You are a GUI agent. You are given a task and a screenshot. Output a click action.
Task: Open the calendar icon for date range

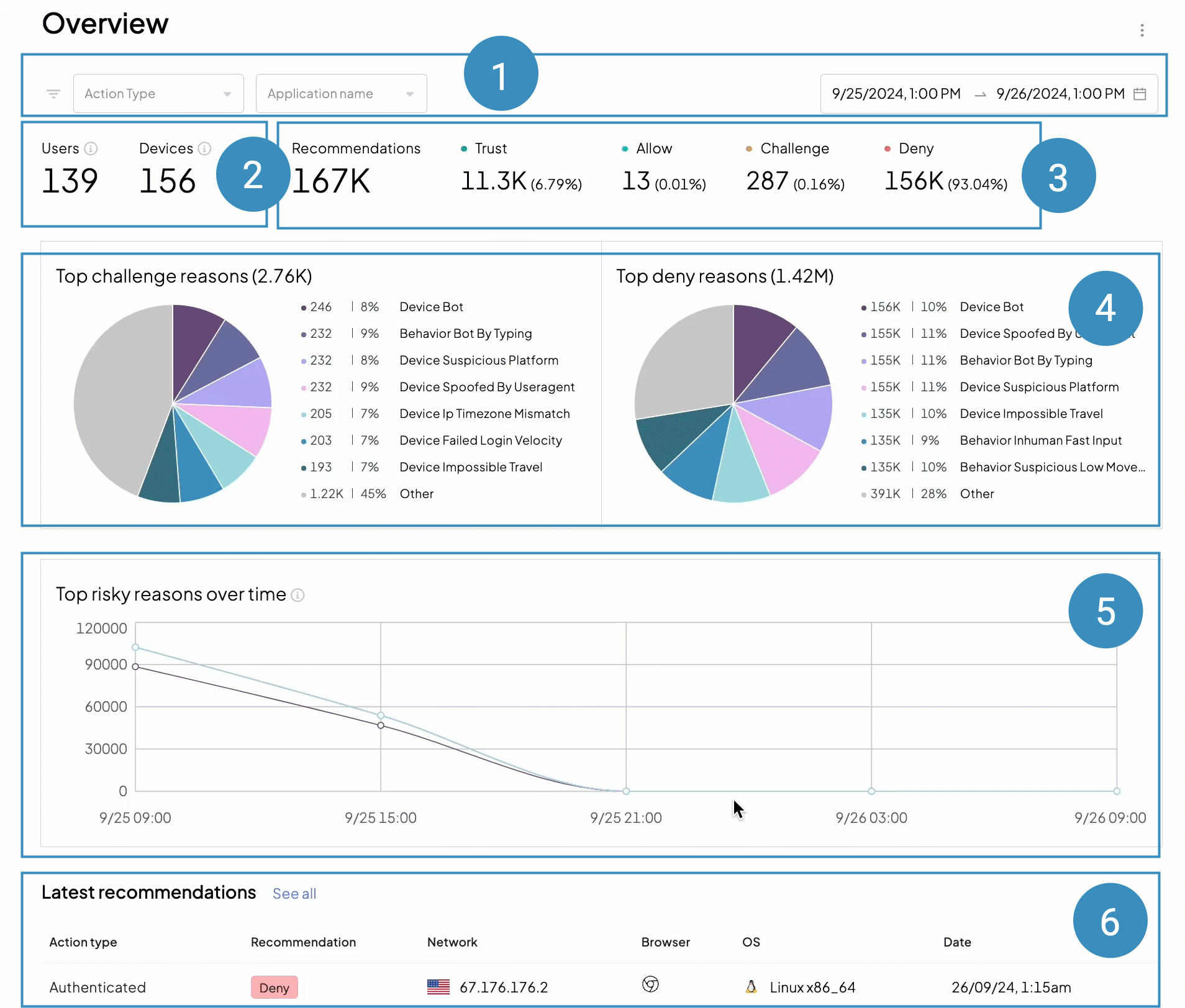[x=1140, y=94]
